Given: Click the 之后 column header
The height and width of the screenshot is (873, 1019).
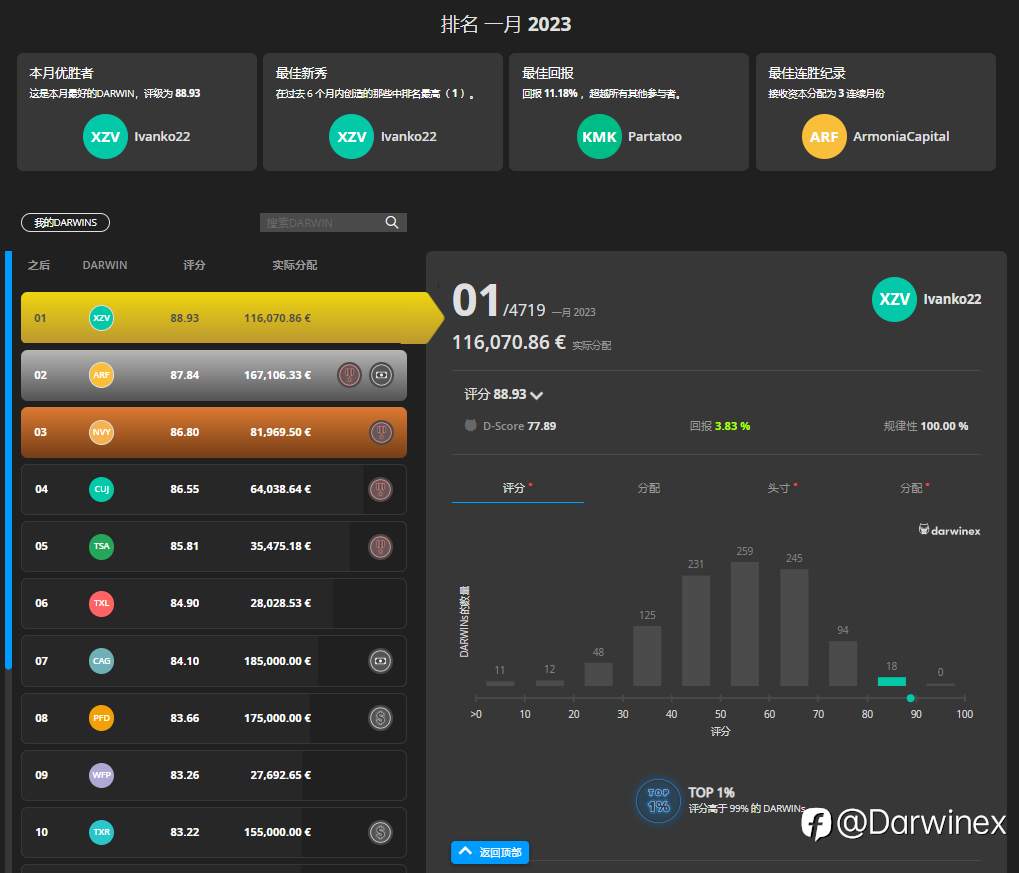Looking at the screenshot, I should coord(38,265).
